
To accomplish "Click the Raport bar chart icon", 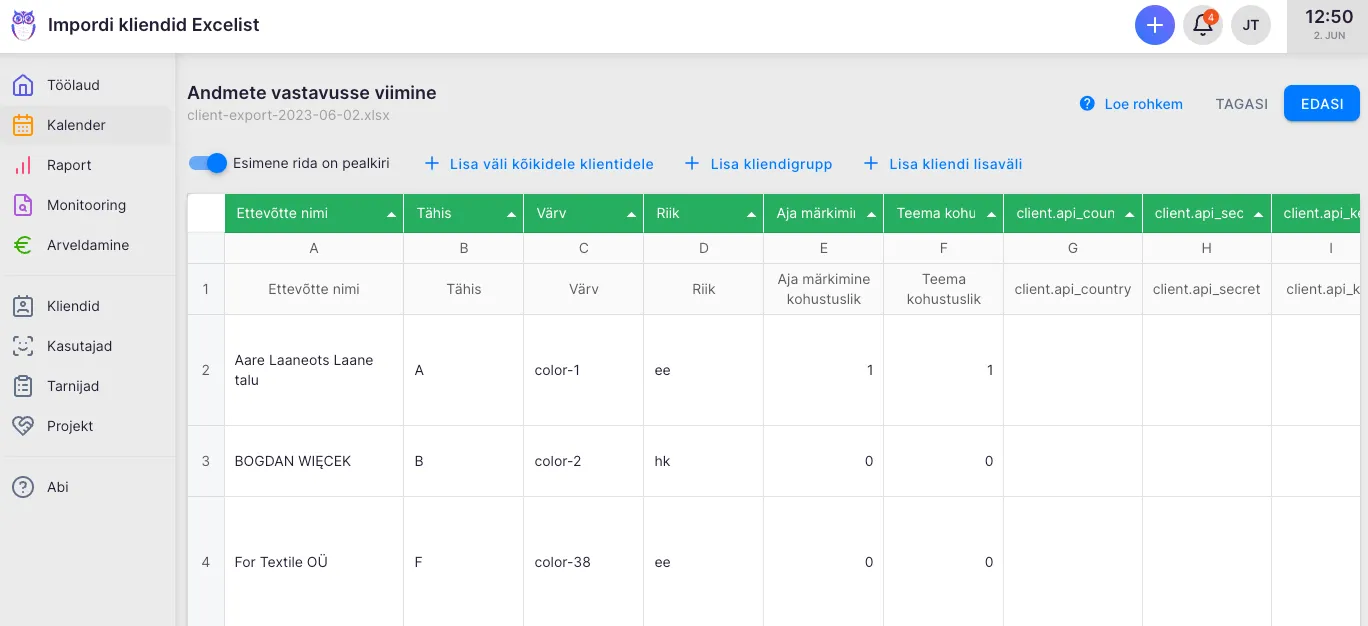I will tap(23, 165).
